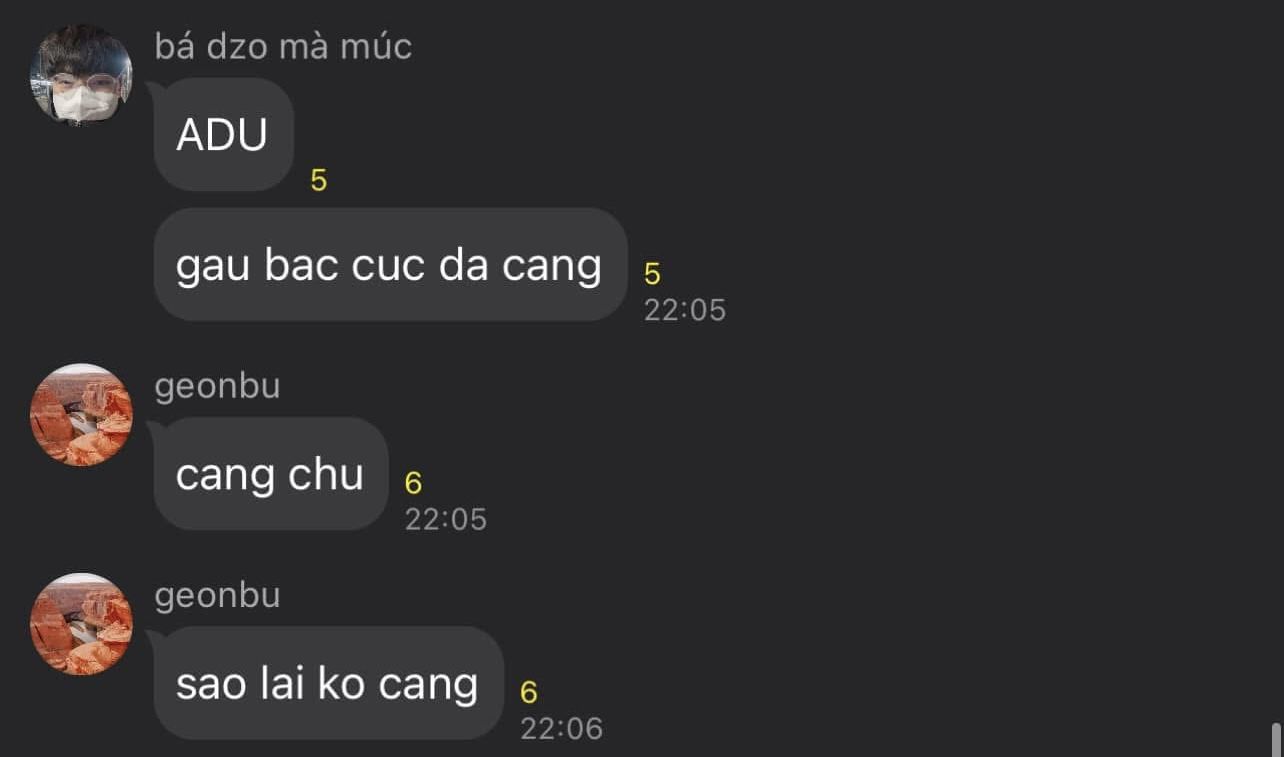Click the count 6 beside 'sao lai ko cang'
The height and width of the screenshot is (757, 1284).
(529, 692)
